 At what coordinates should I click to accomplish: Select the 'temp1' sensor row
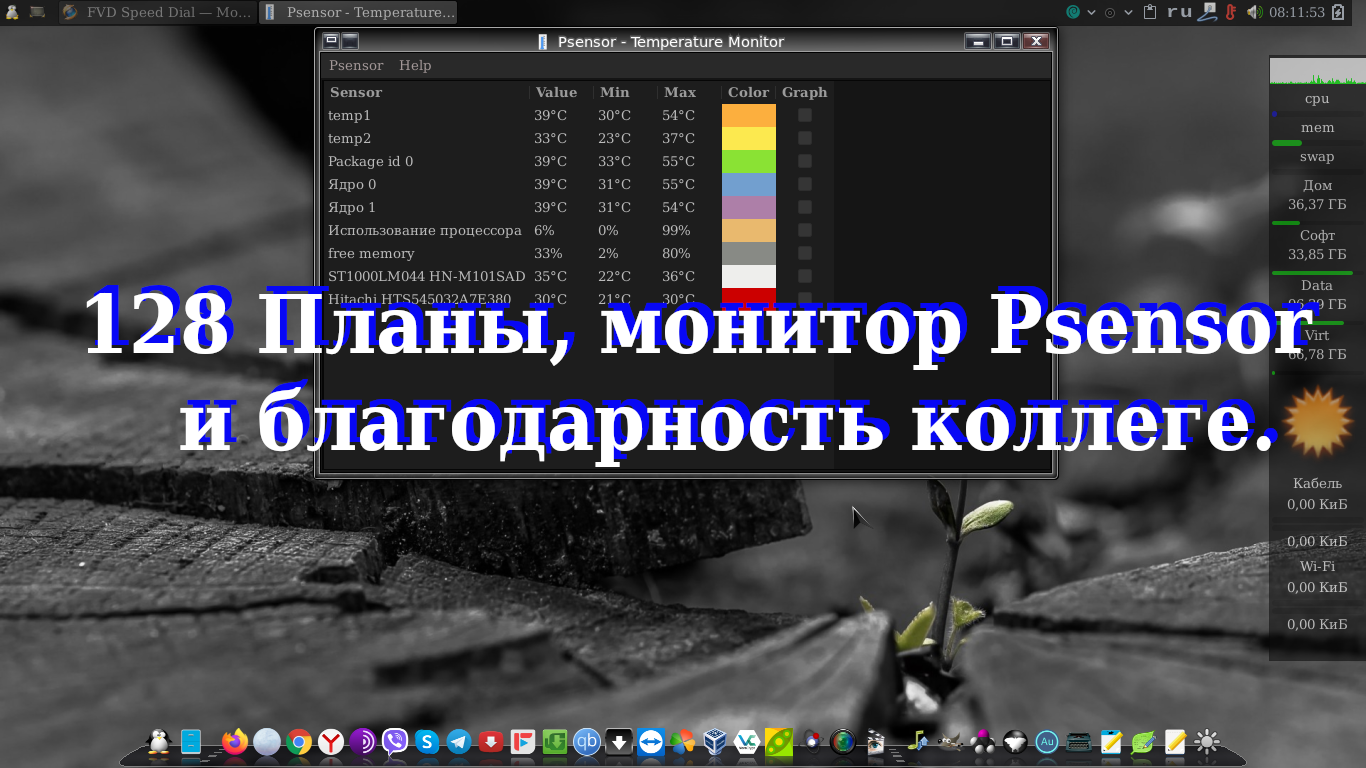tap(579, 115)
